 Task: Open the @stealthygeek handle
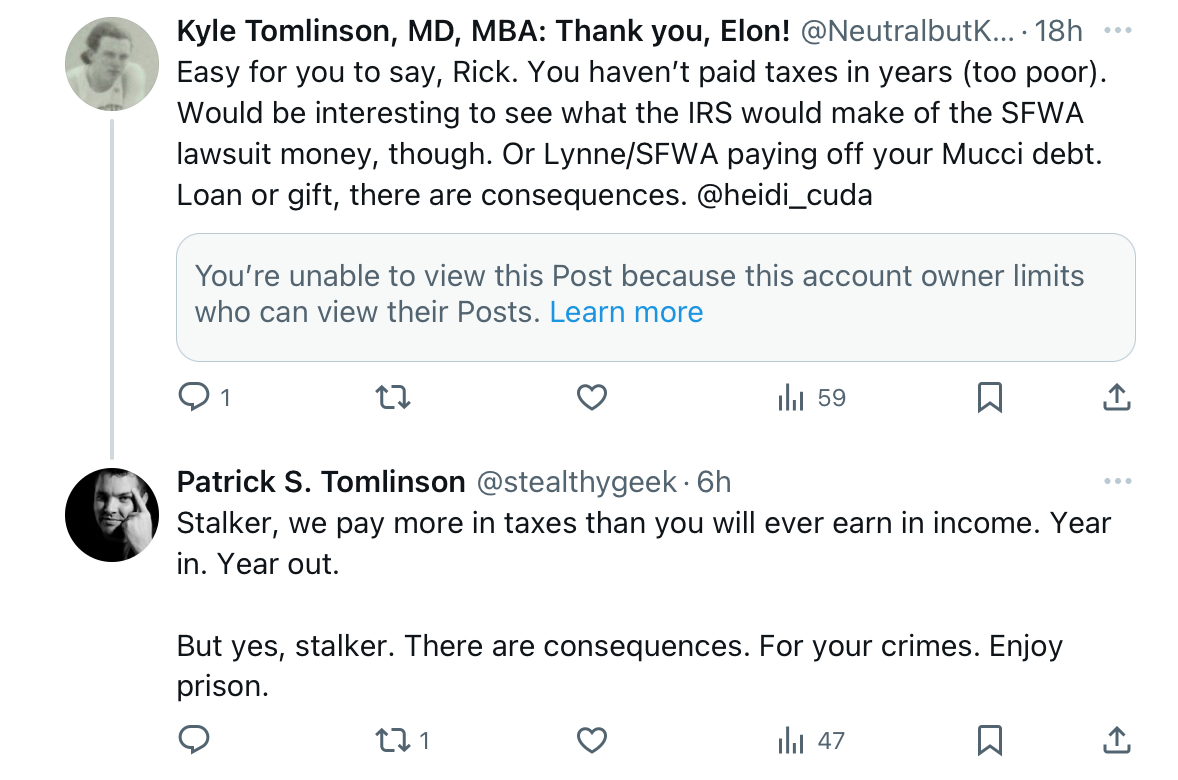coord(576,482)
